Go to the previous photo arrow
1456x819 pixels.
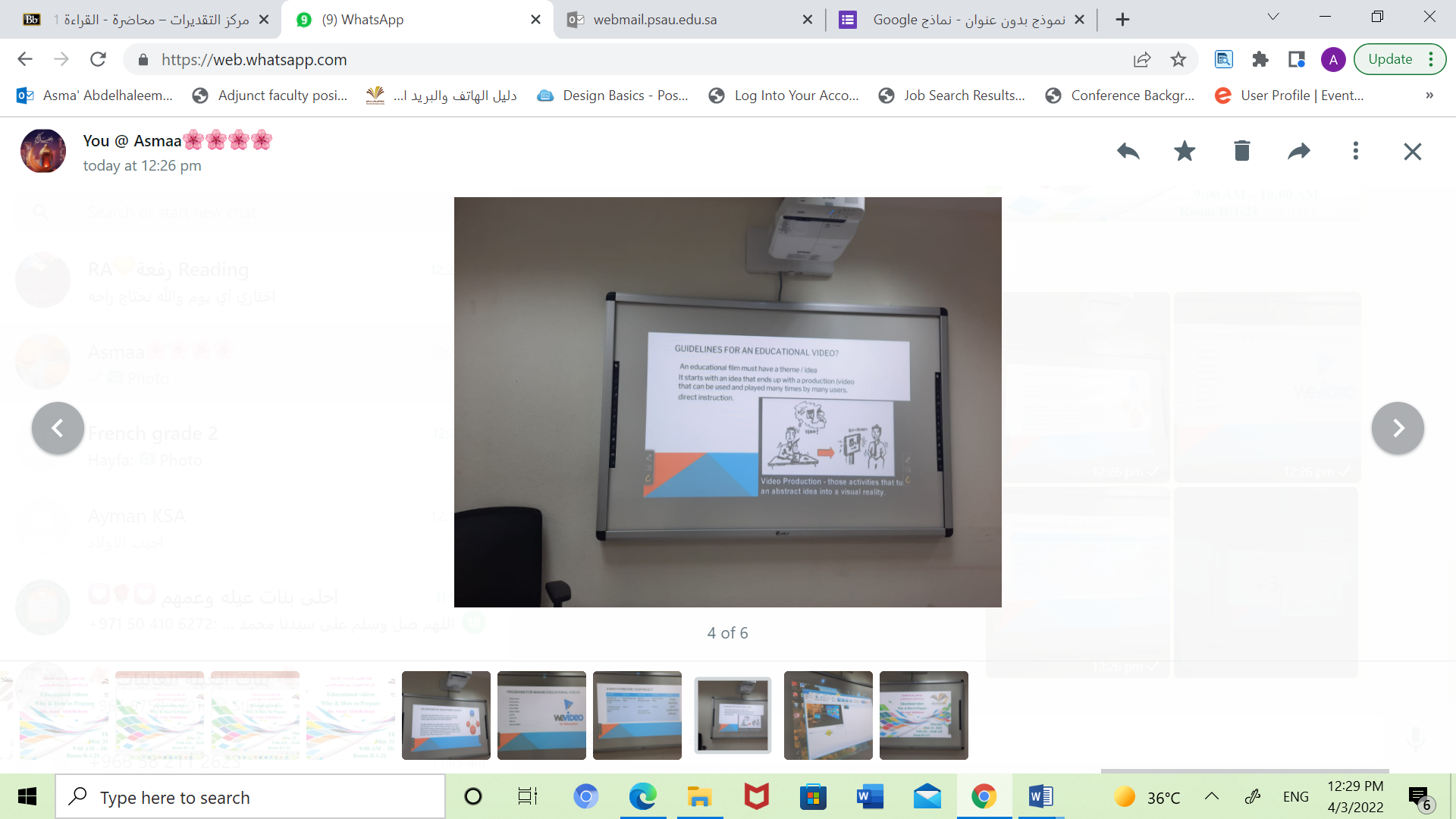58,428
